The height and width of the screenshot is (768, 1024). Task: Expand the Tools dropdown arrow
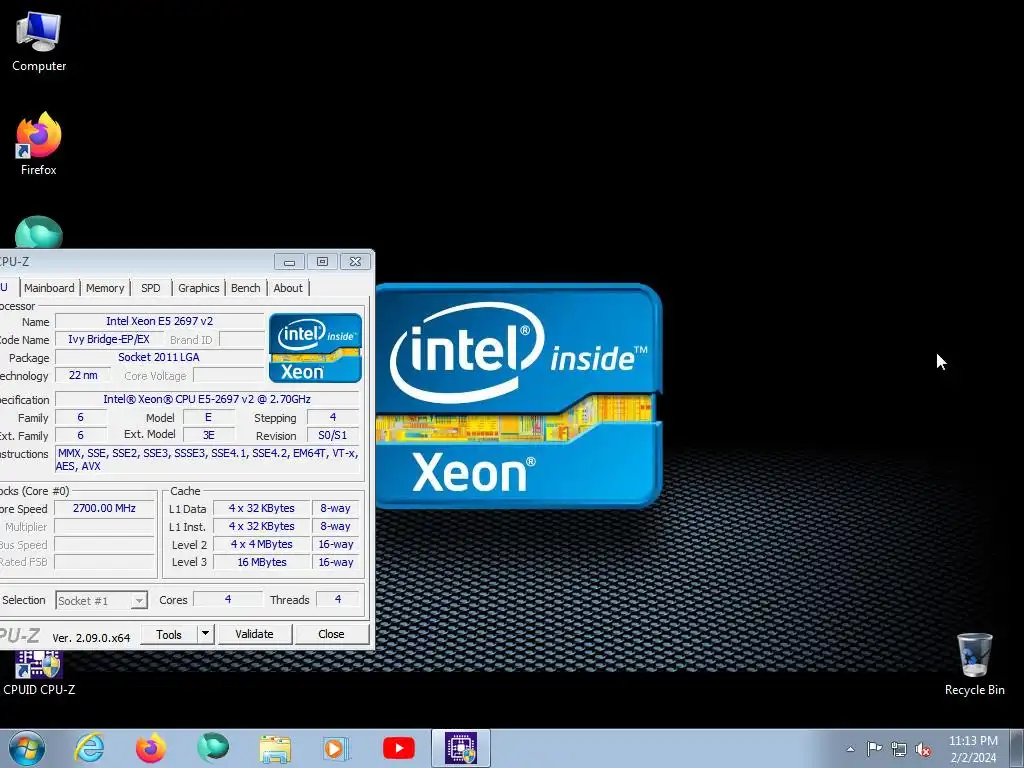click(206, 634)
